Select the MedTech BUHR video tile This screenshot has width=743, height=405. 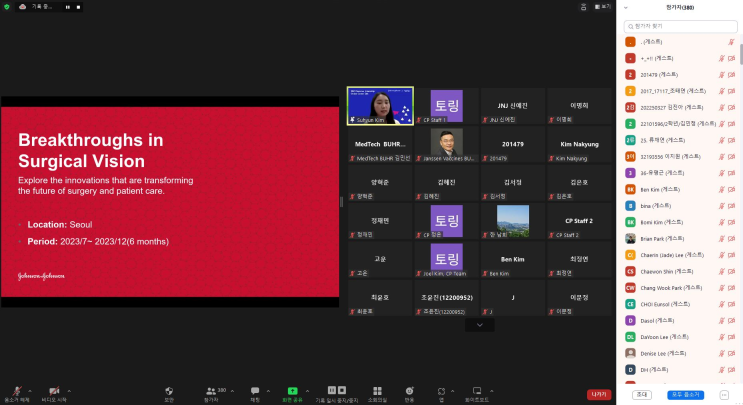(x=380, y=144)
